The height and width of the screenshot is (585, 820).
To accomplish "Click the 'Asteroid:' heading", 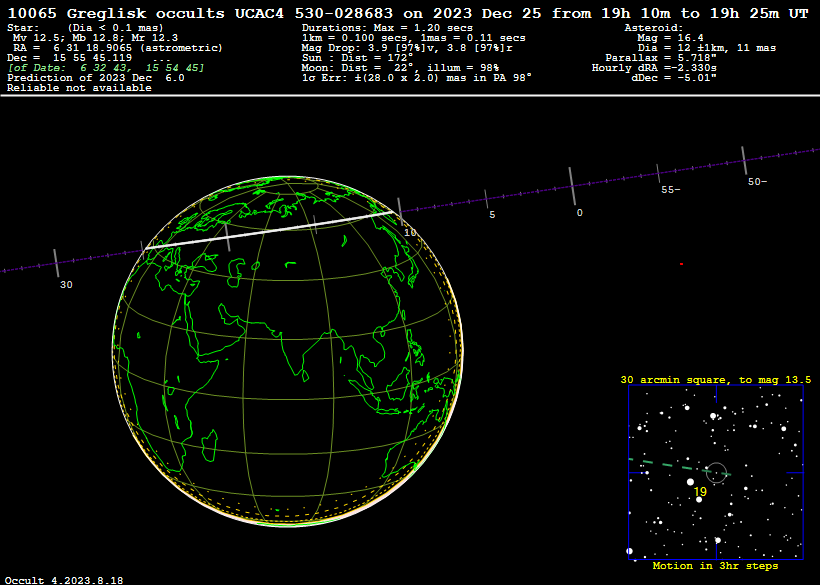I will pos(654,28).
